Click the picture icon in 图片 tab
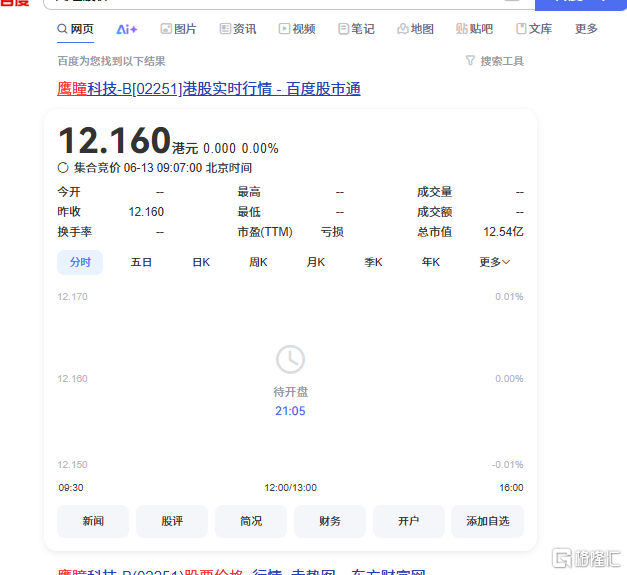The image size is (627, 575). [x=166, y=29]
